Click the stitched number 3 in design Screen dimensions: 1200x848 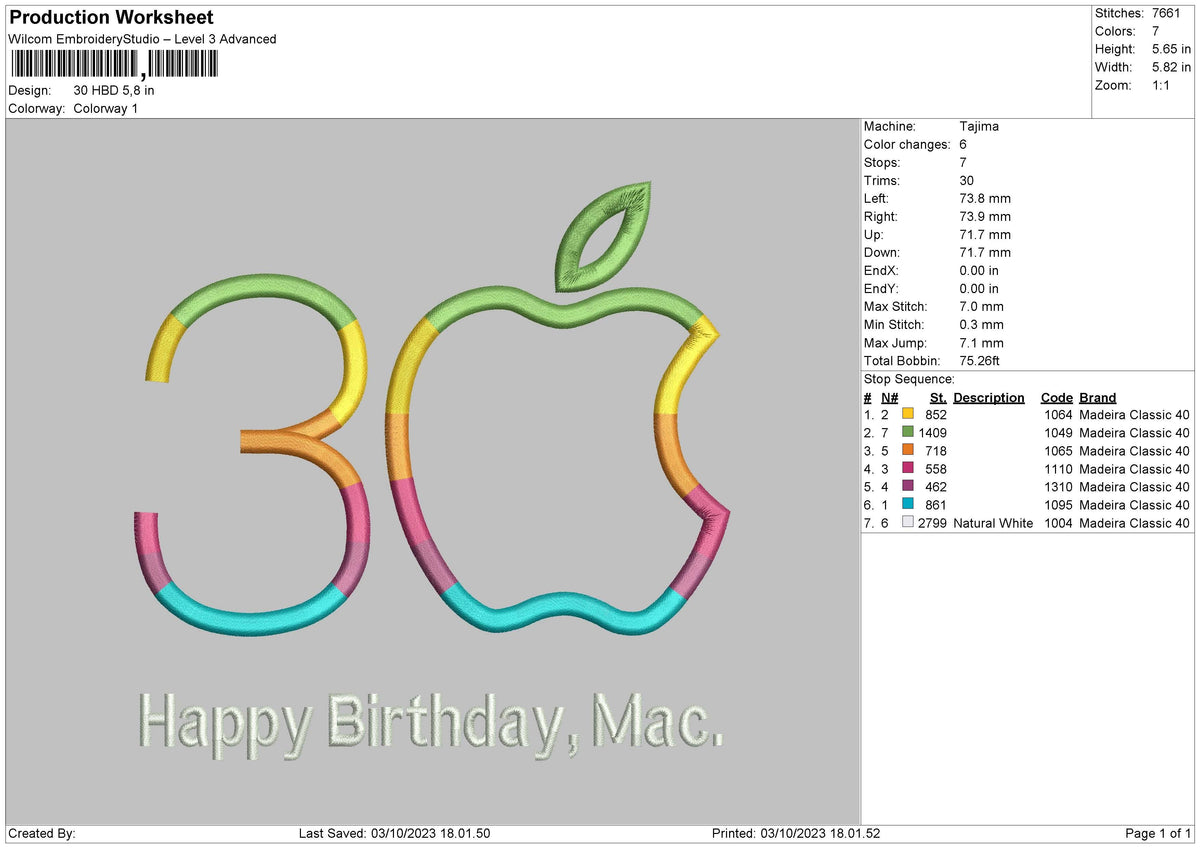[x=252, y=455]
